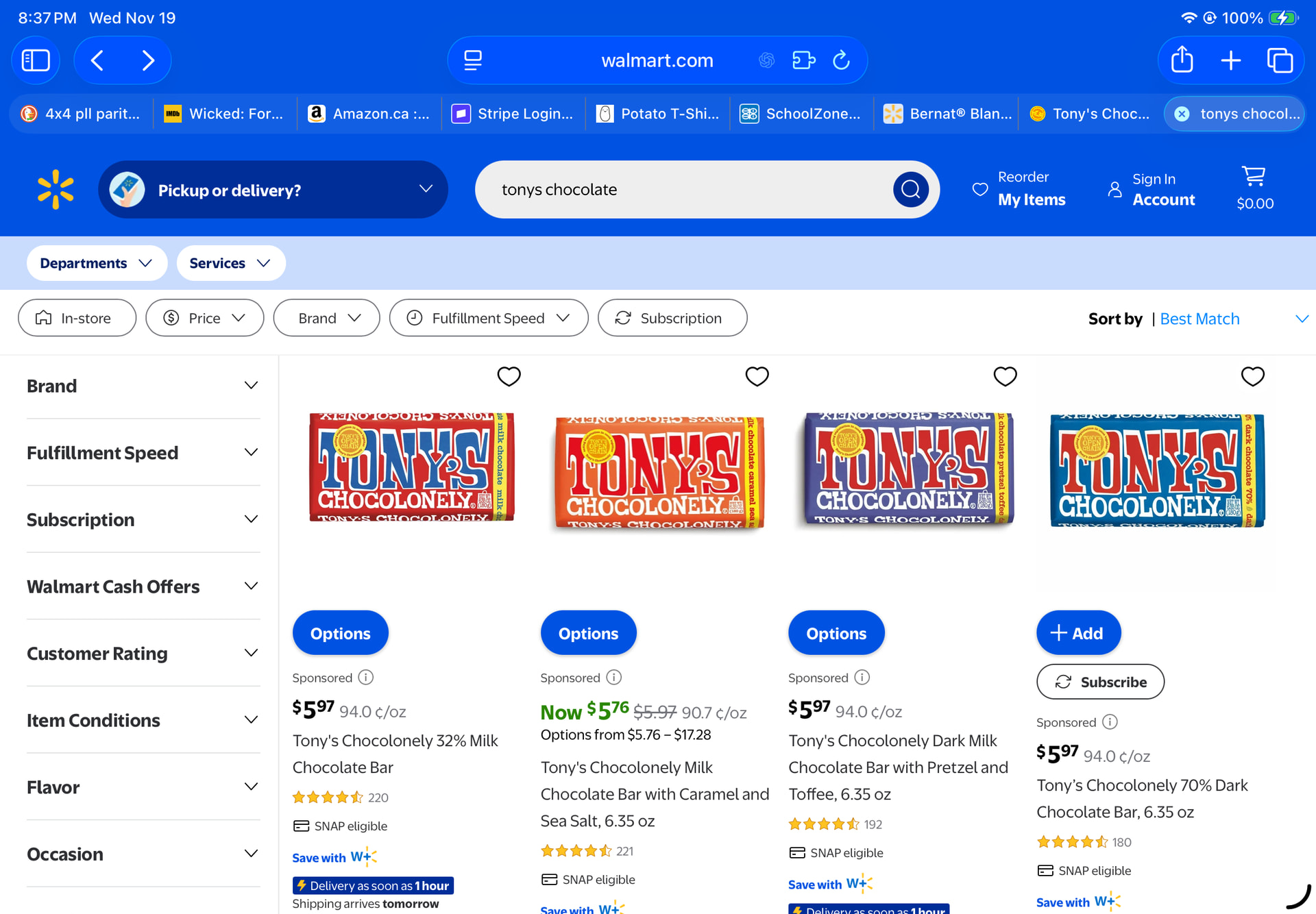1316x914 pixels.
Task: Open the Departments menu
Action: (x=96, y=263)
